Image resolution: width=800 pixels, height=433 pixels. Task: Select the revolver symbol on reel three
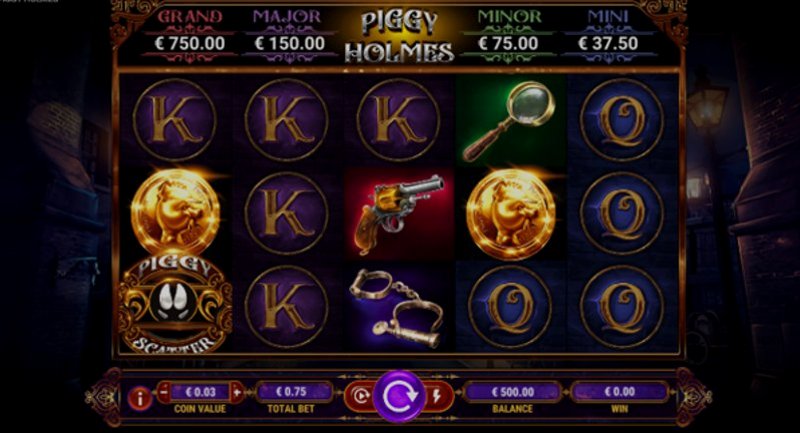point(398,213)
